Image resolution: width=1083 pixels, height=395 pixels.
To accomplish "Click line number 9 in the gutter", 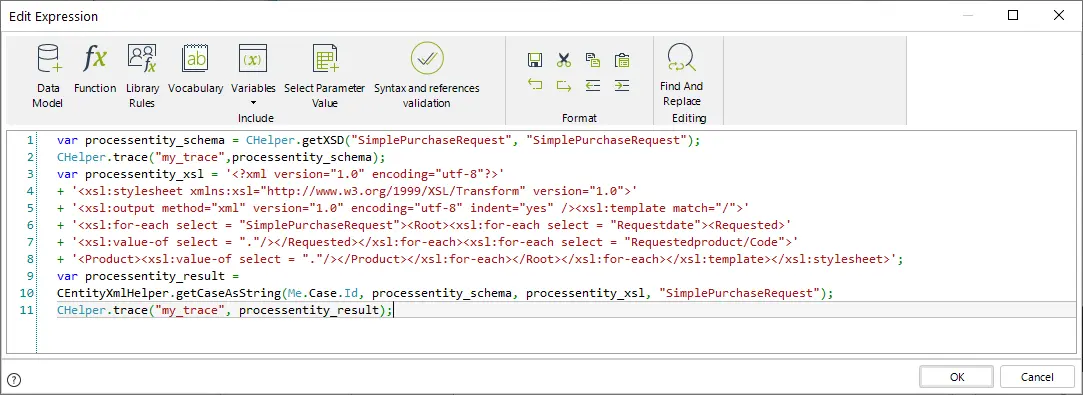I will pyautogui.click(x=30, y=276).
